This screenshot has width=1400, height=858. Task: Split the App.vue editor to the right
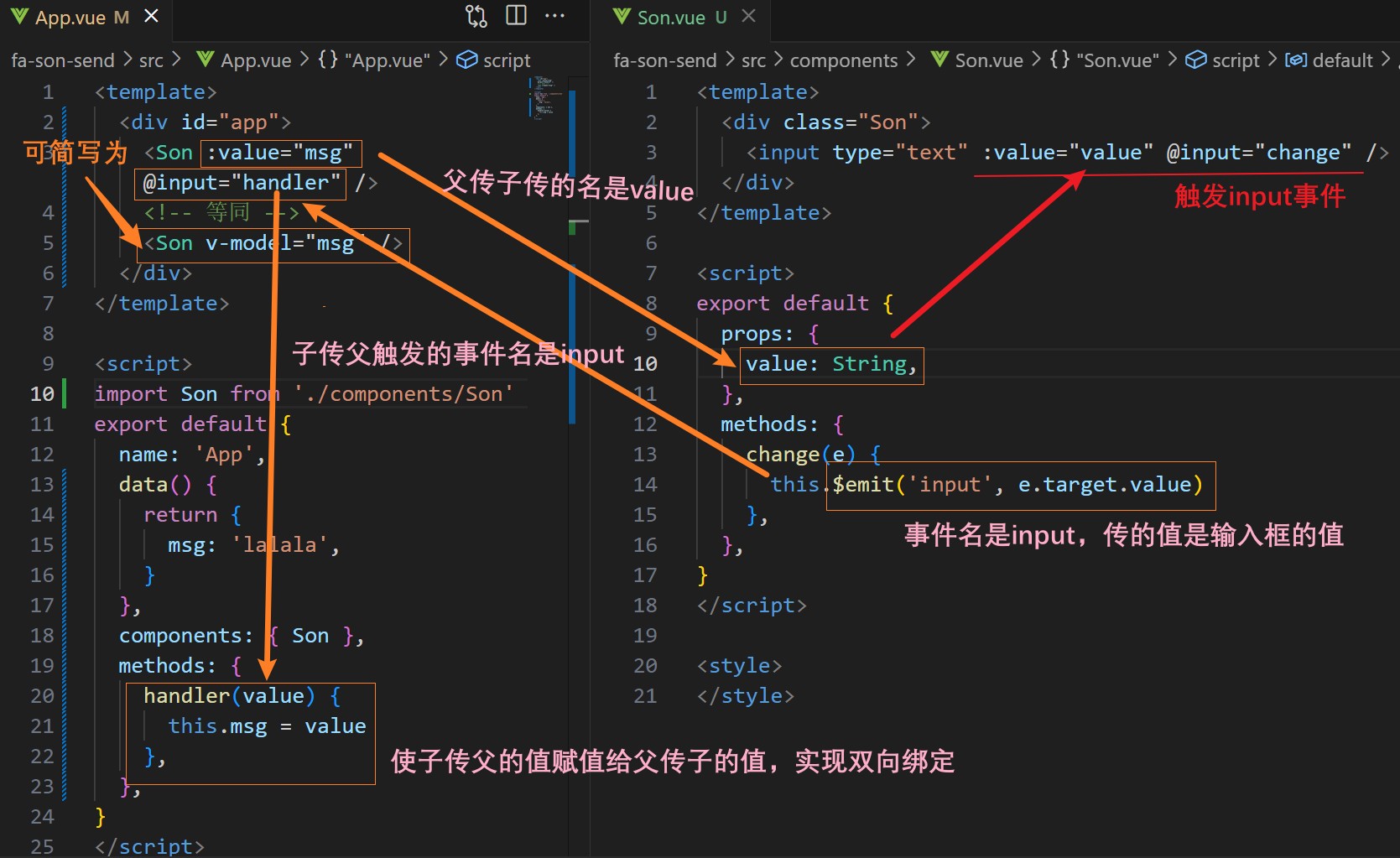(517, 16)
